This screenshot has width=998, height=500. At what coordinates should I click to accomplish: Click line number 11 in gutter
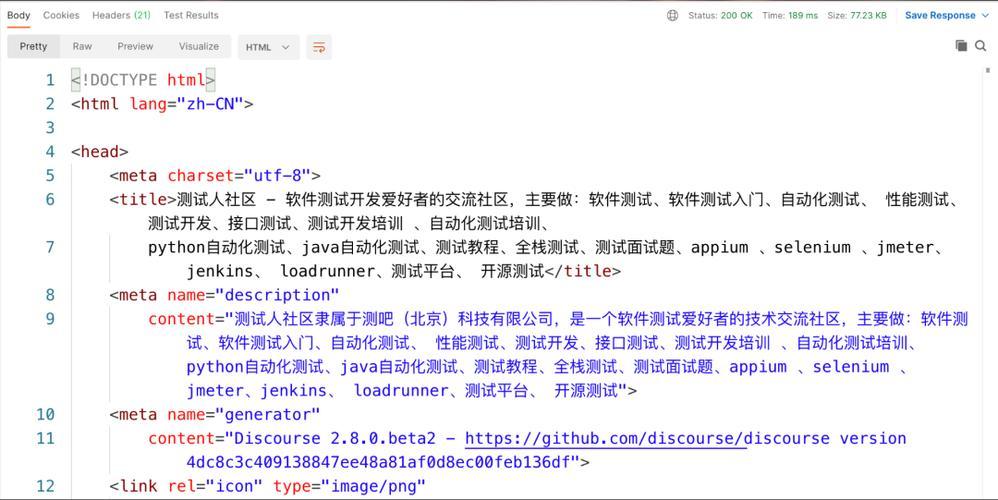45,438
